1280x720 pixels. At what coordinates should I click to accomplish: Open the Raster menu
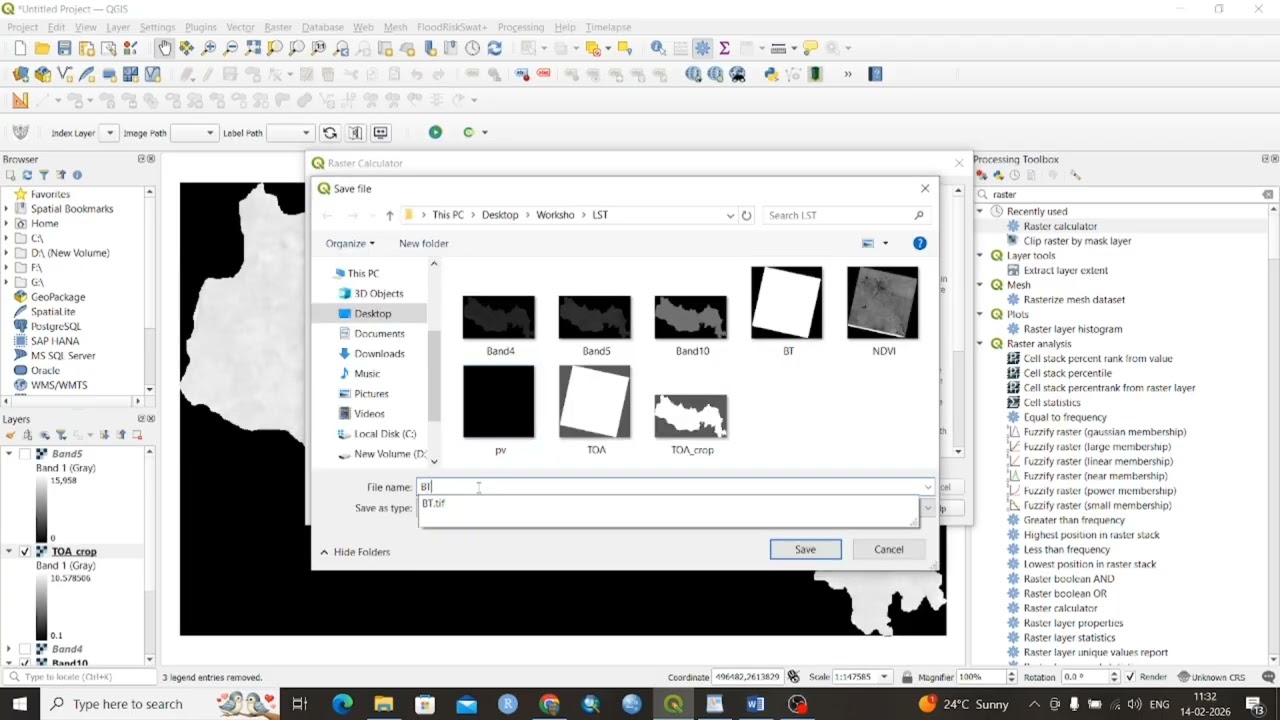point(277,27)
